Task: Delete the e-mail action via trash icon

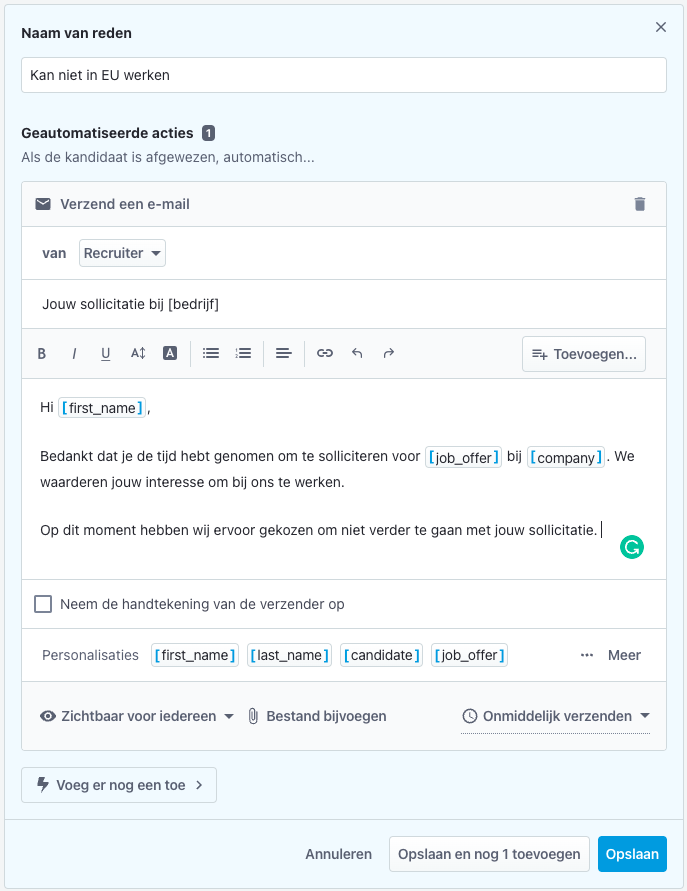Action: (640, 203)
